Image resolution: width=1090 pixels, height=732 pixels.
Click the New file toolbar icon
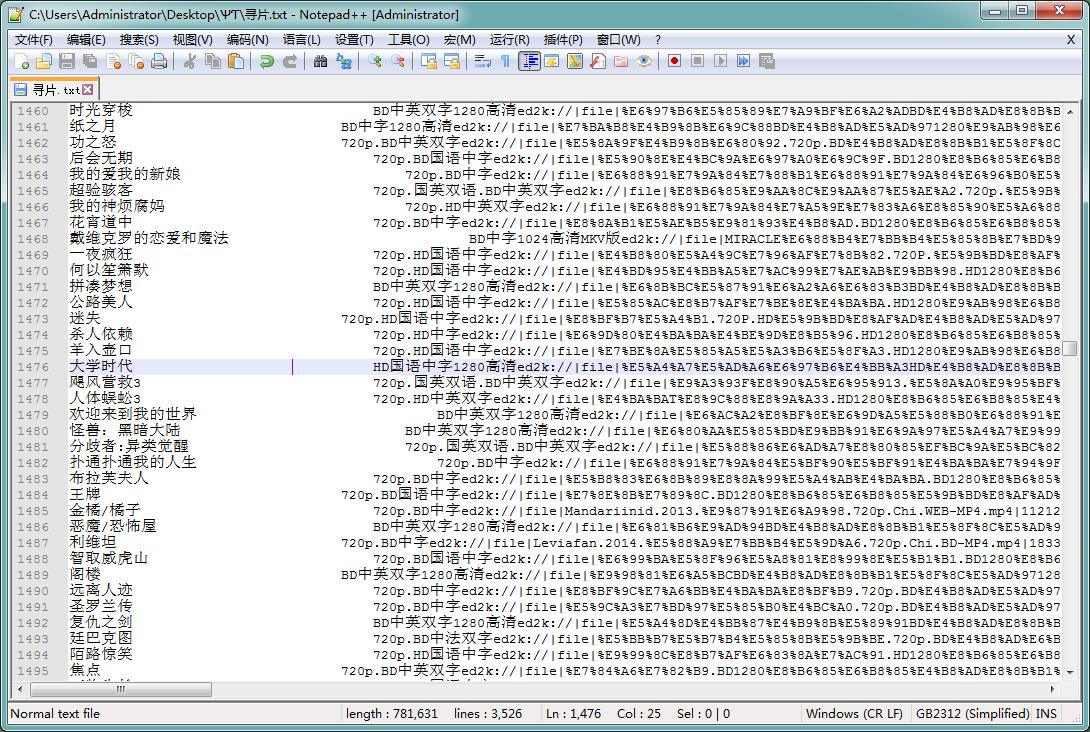coord(23,62)
